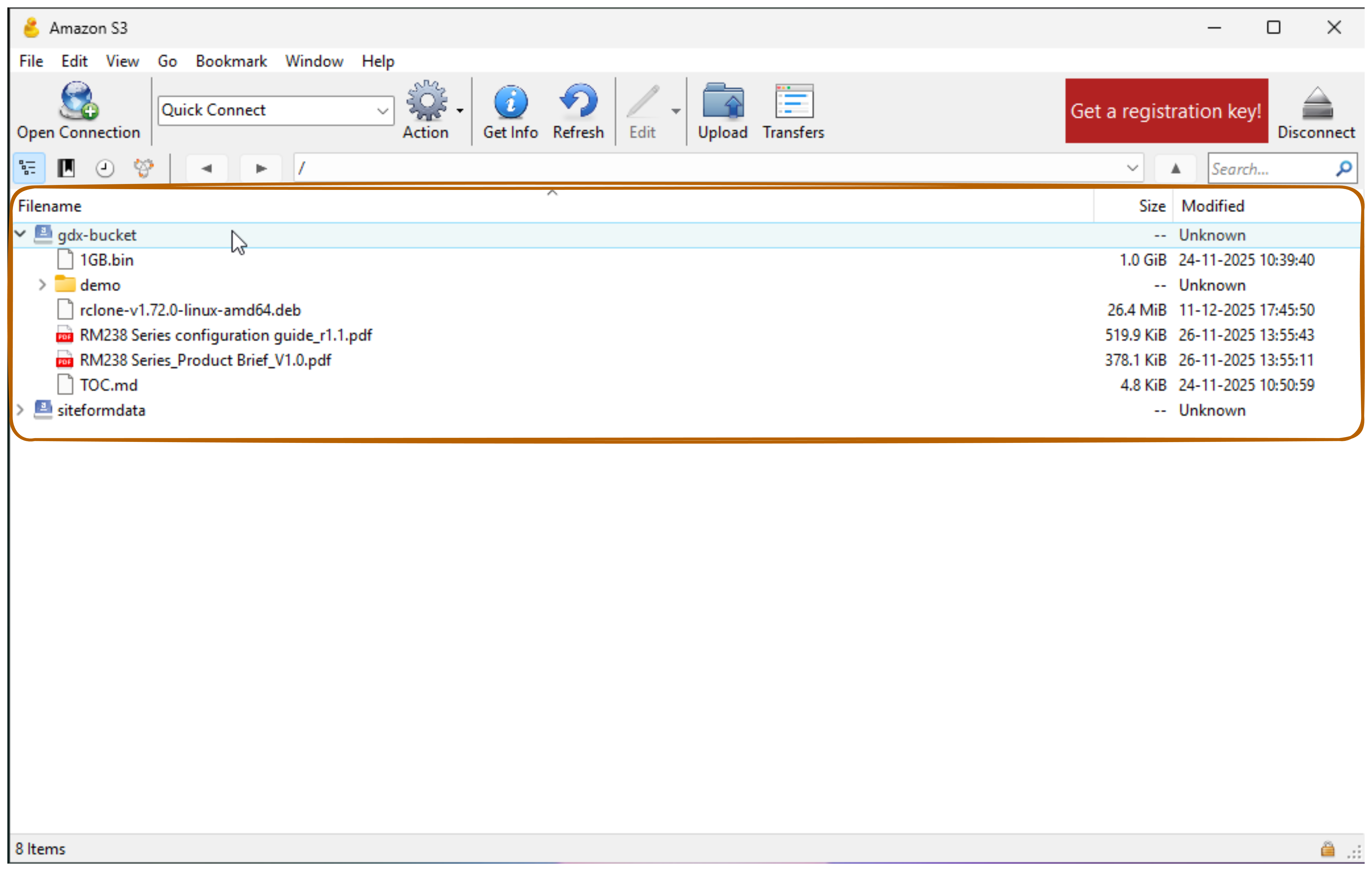Collapse the gdx-bucket tree node
Image resolution: width=1372 pixels, height=871 pixels.
20,234
